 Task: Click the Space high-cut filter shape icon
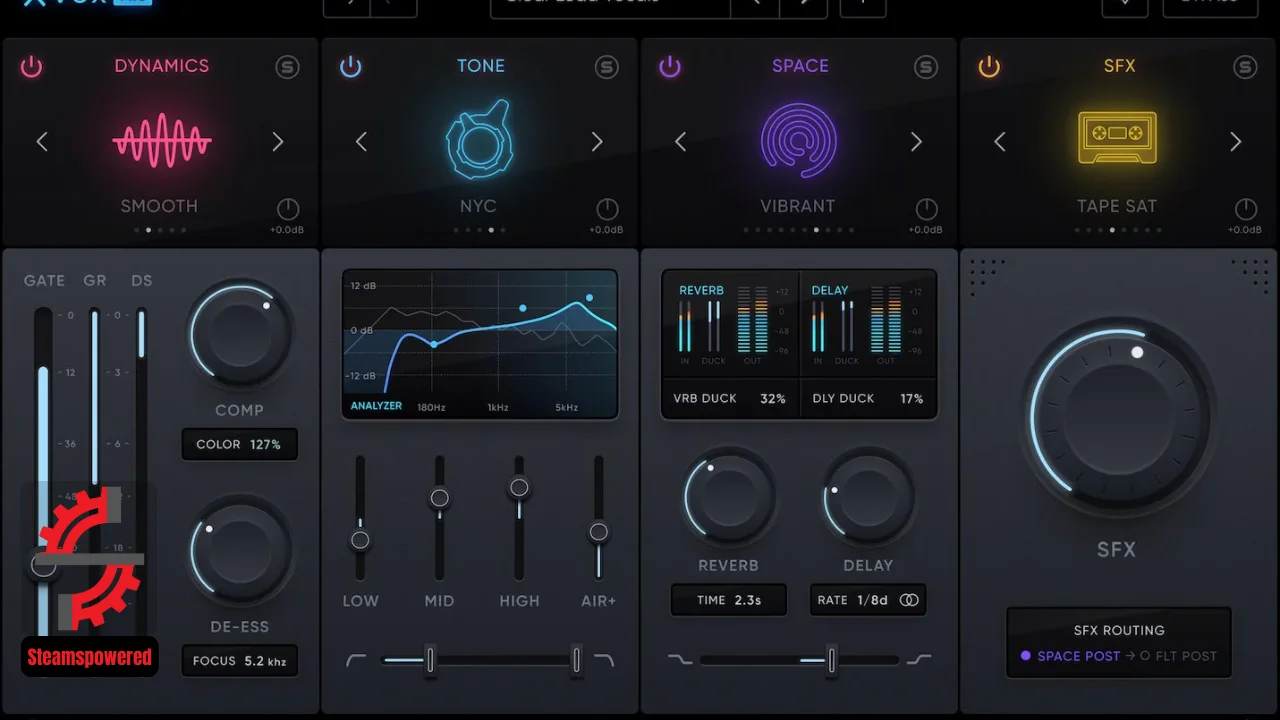tap(919, 660)
